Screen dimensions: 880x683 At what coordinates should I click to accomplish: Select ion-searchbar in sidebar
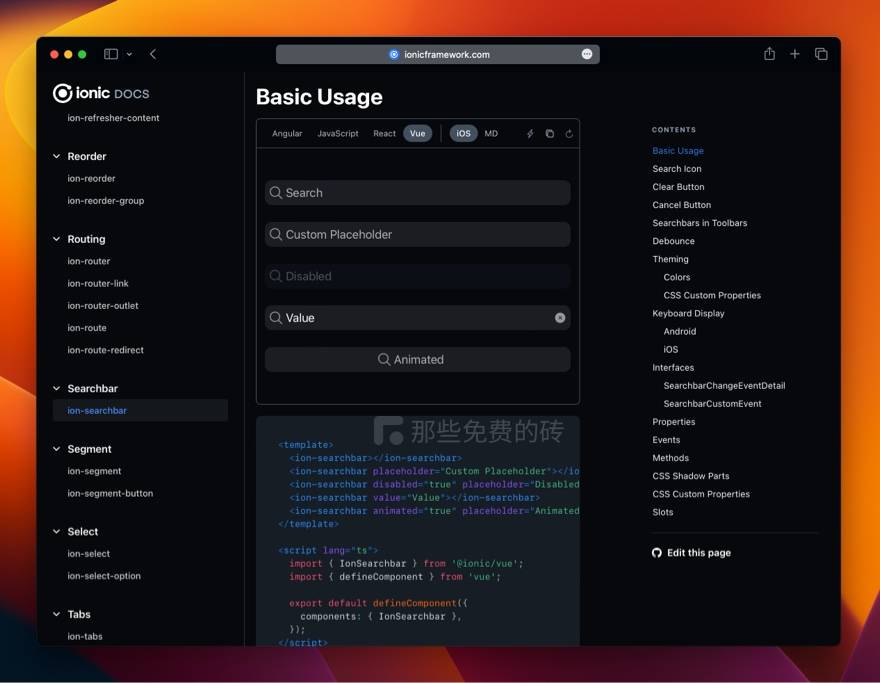pyautogui.click(x=140, y=410)
